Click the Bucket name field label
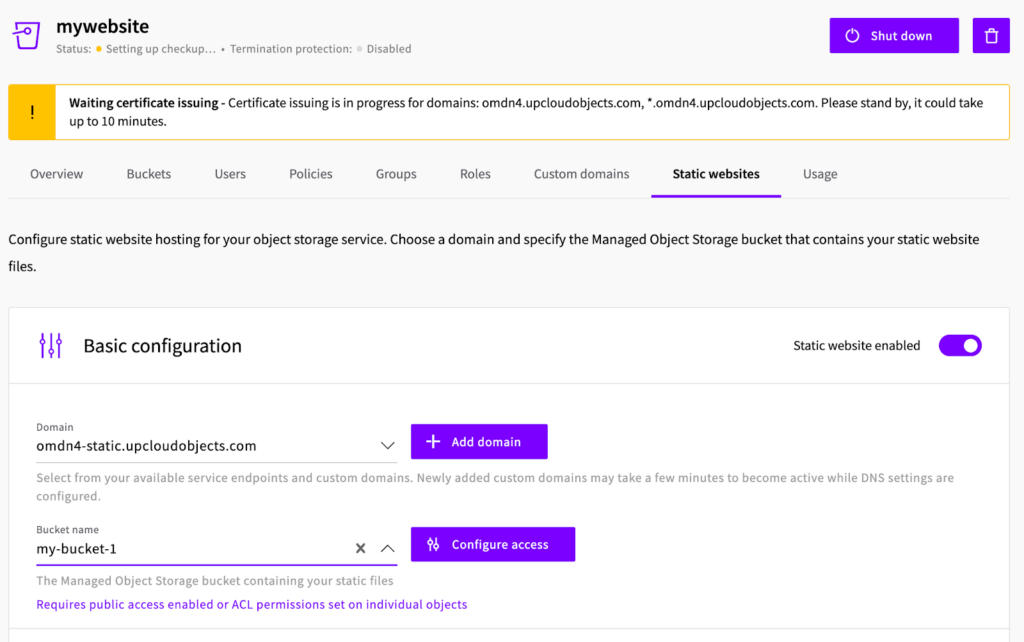Screen dimensions: 1024x642 coord(67,529)
